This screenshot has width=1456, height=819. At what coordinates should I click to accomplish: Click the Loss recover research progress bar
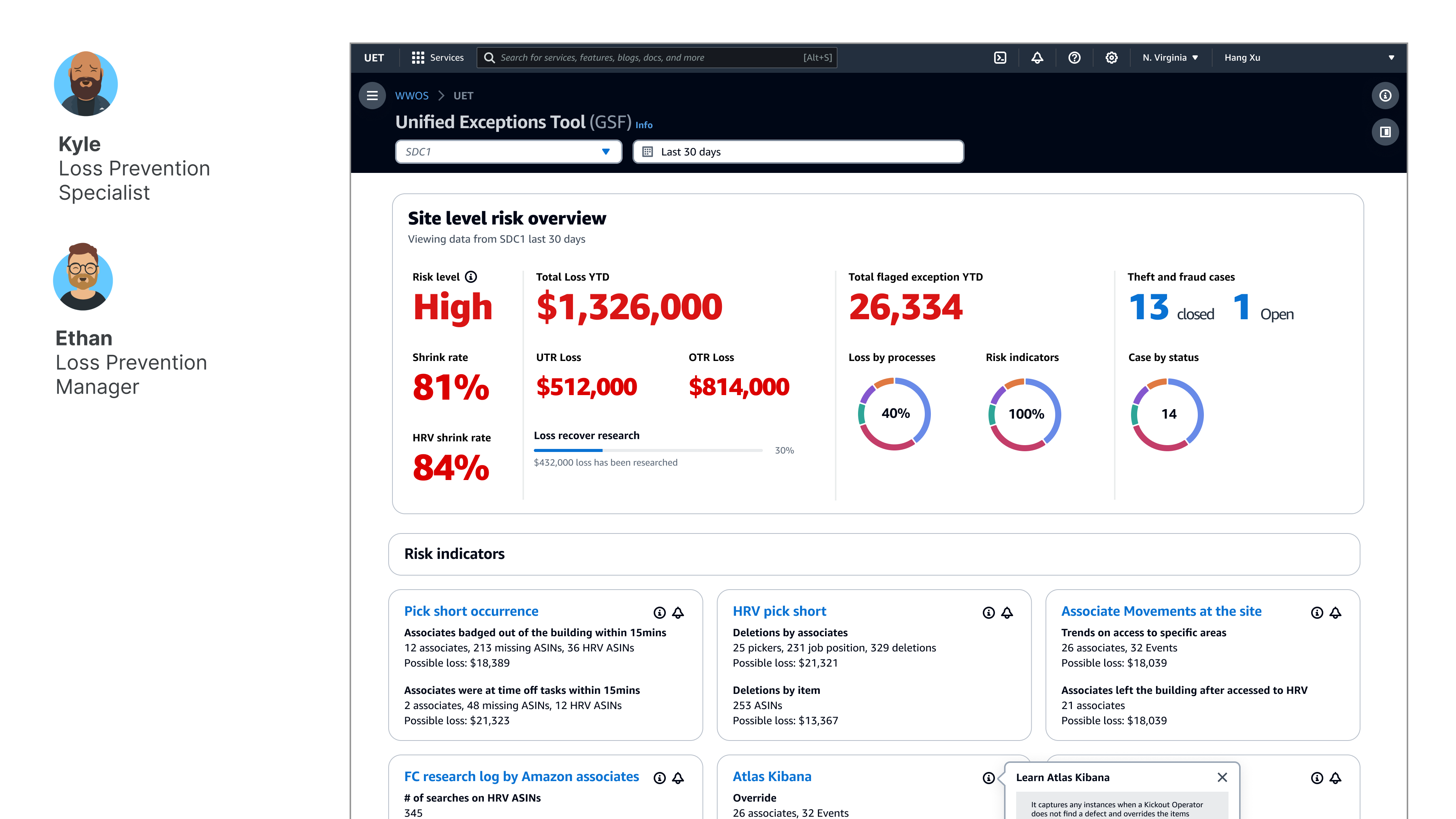pyautogui.click(x=648, y=450)
